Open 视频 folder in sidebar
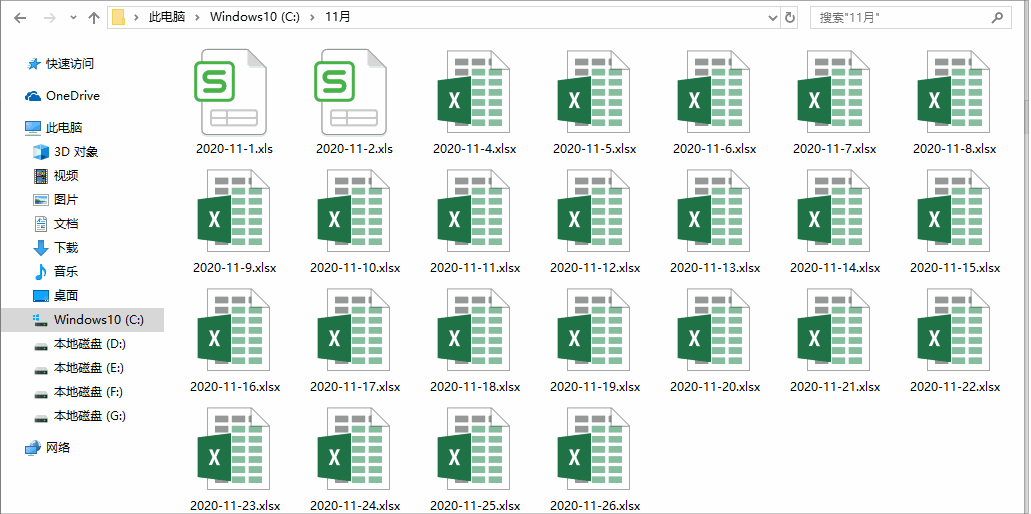This screenshot has width=1031, height=514. point(56,176)
